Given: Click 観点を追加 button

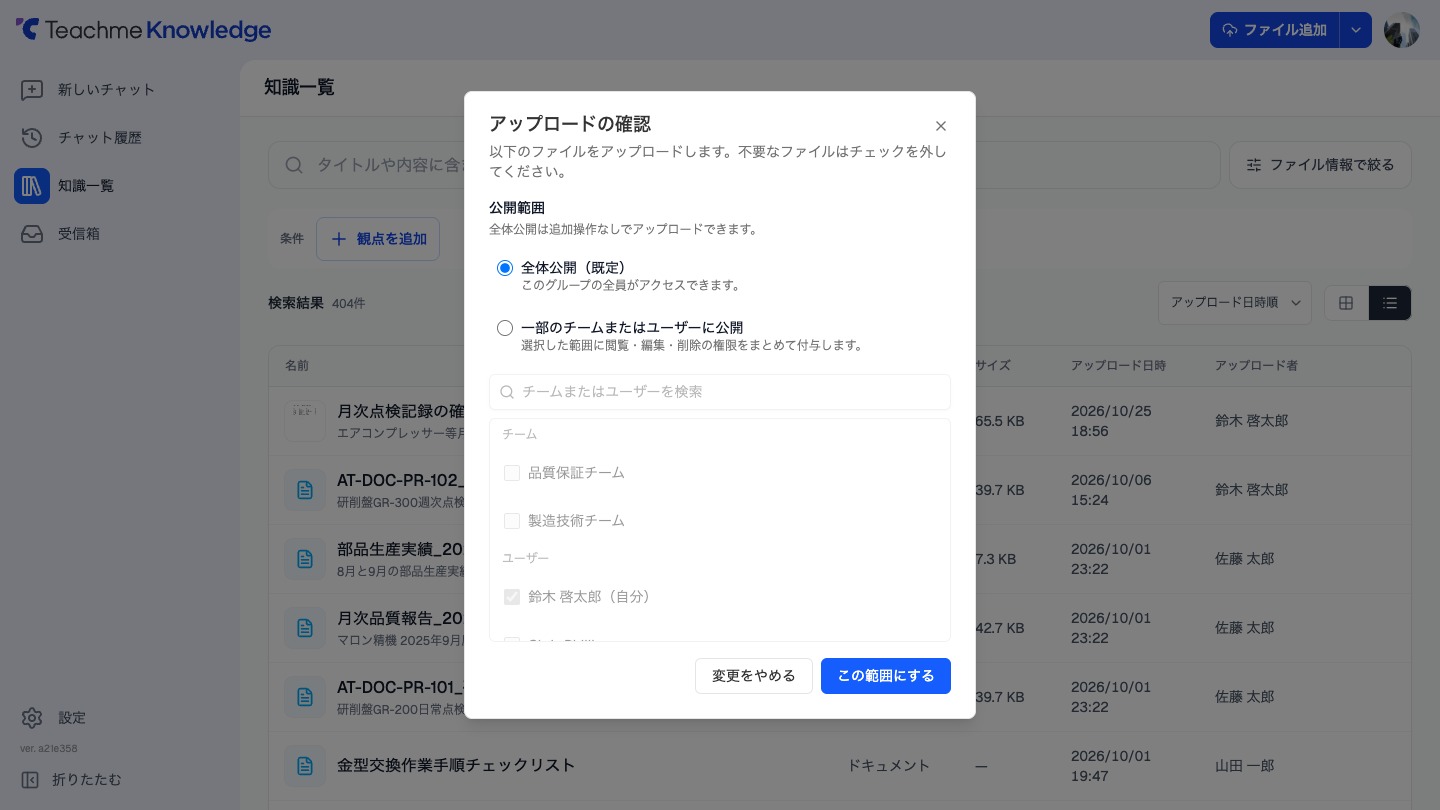Looking at the screenshot, I should pos(378,239).
